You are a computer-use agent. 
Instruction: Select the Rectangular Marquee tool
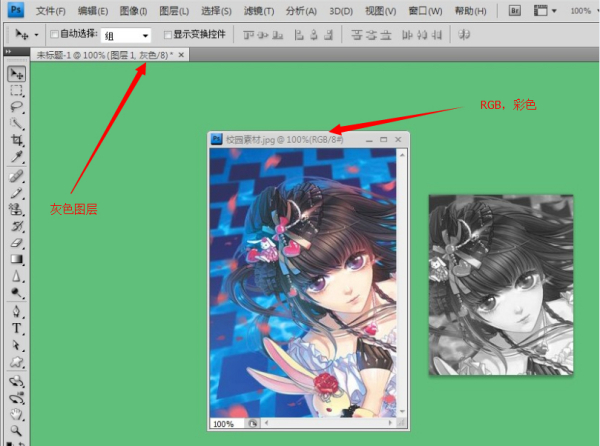point(17,91)
